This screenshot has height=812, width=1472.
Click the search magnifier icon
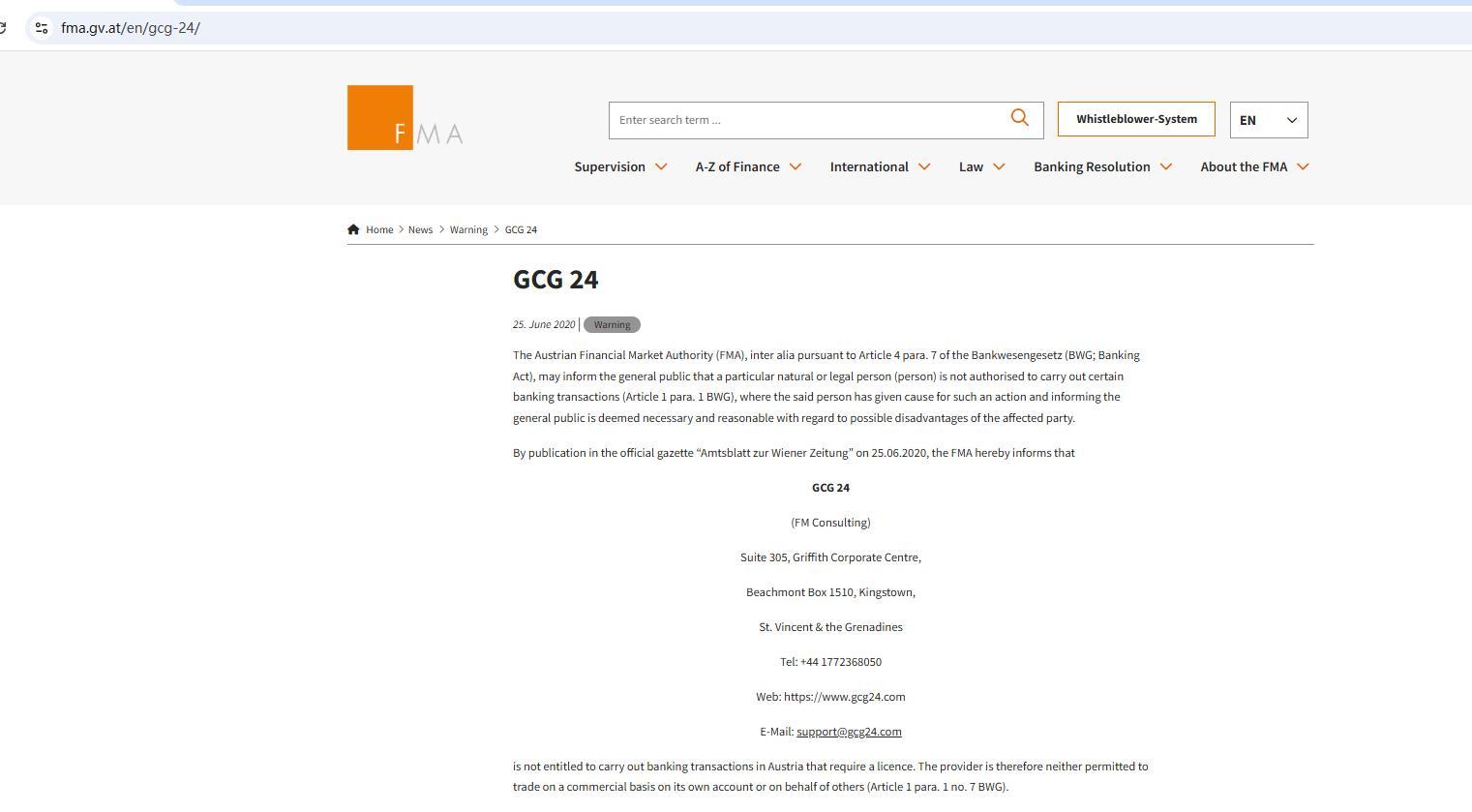coord(1019,118)
